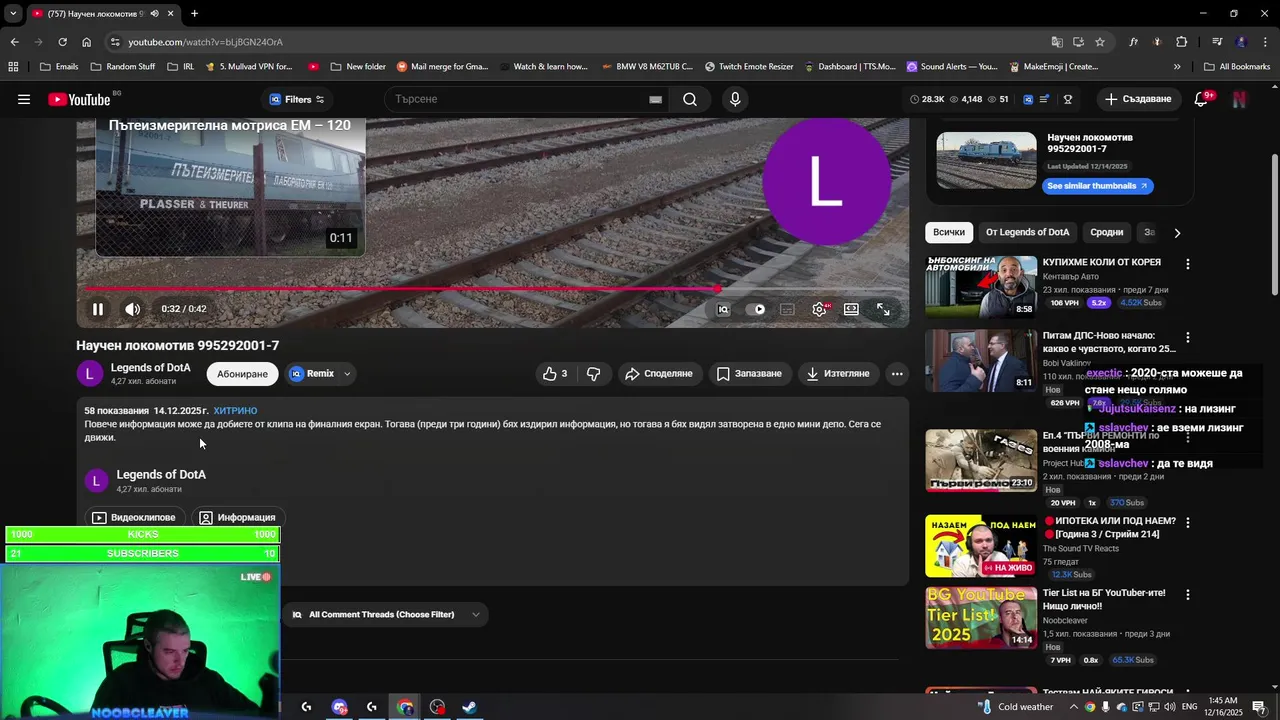1280x720 pixels.
Task: Show hidden bookmarks with chevron
Action: coord(1176,67)
